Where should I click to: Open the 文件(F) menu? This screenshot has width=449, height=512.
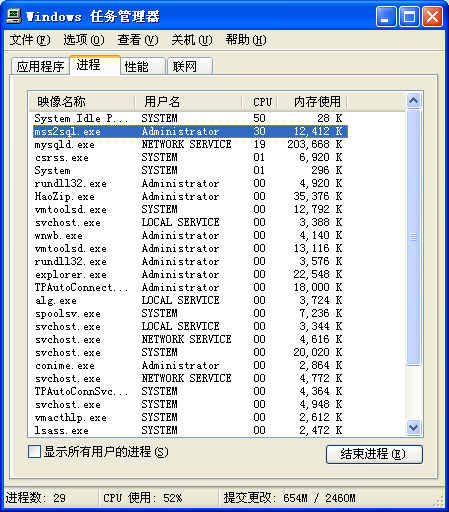pos(30,40)
